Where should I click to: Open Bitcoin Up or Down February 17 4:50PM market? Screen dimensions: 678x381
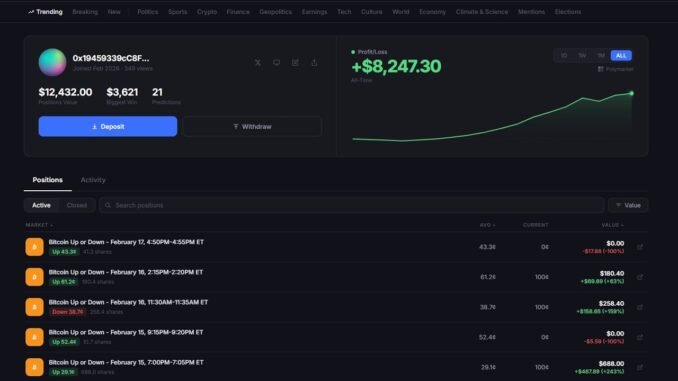pyautogui.click(x=126, y=242)
